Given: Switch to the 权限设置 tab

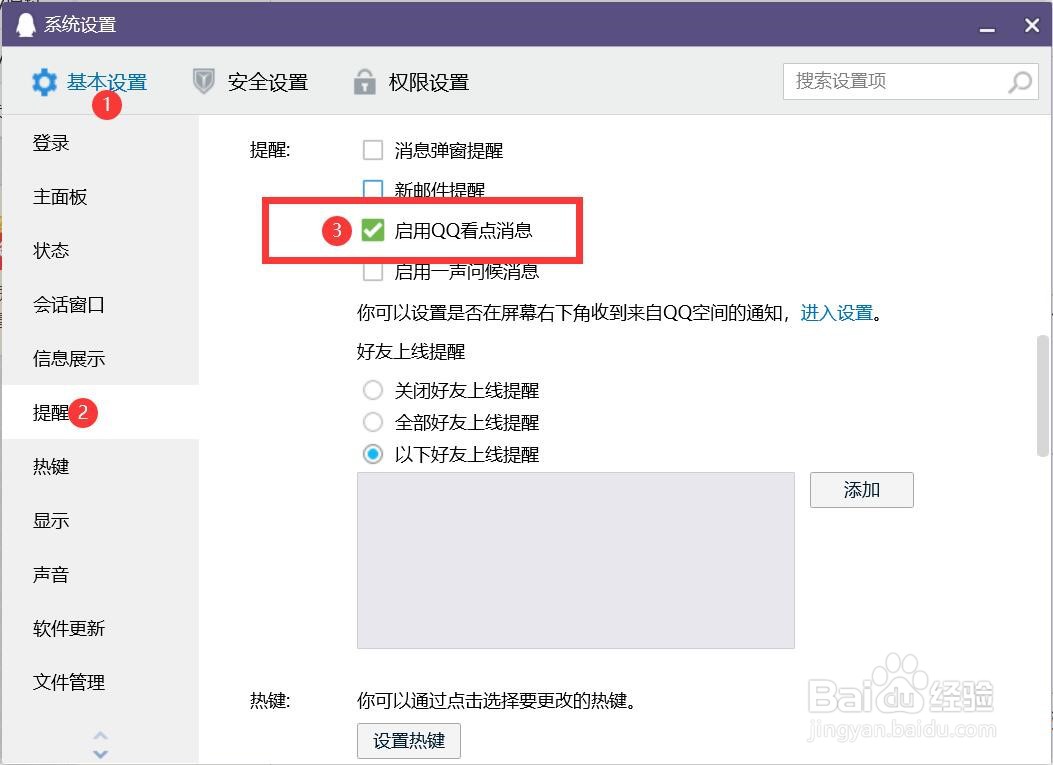Looking at the screenshot, I should pos(426,82).
